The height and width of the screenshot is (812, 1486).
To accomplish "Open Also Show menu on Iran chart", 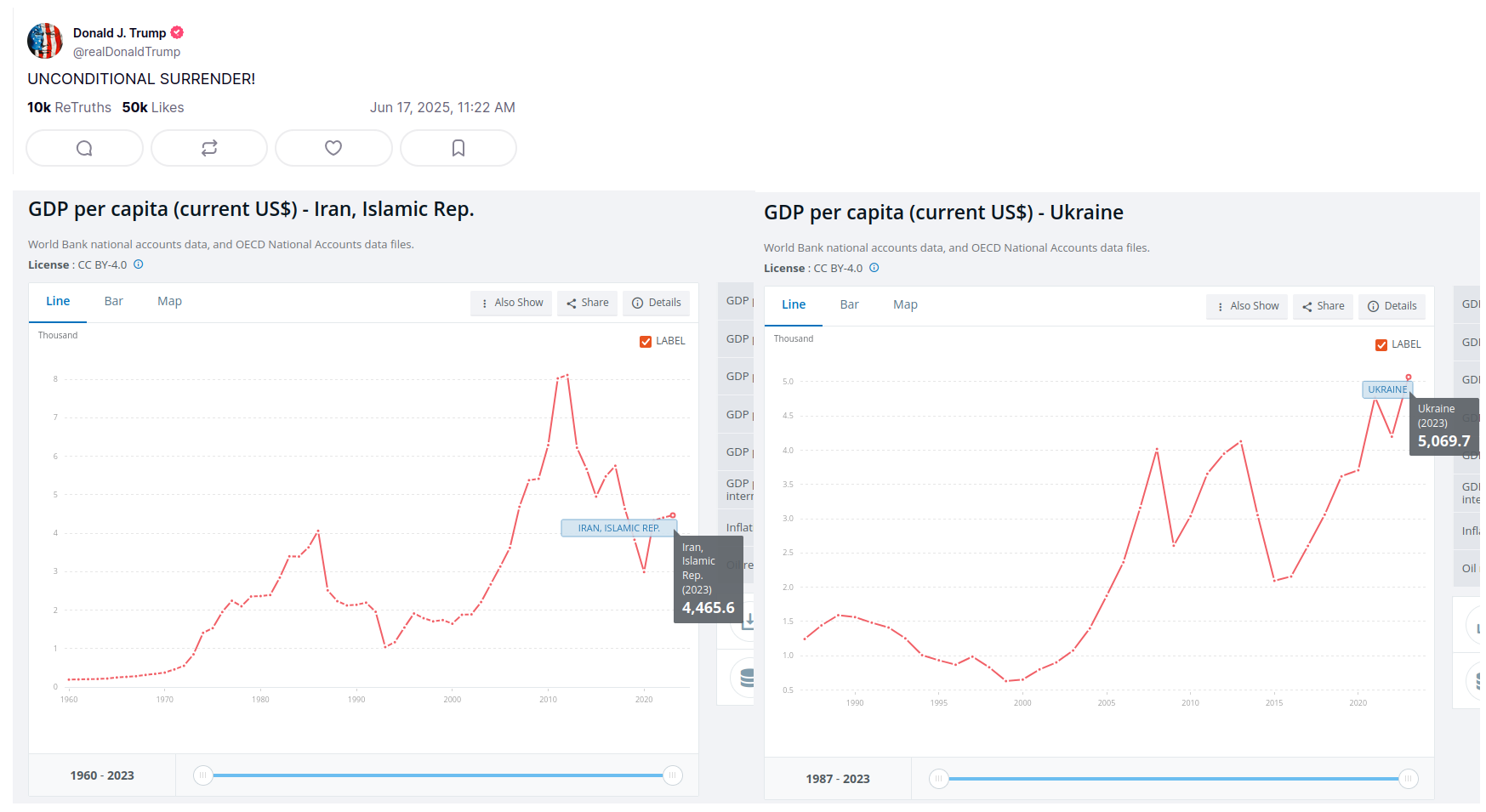I will tap(511, 303).
